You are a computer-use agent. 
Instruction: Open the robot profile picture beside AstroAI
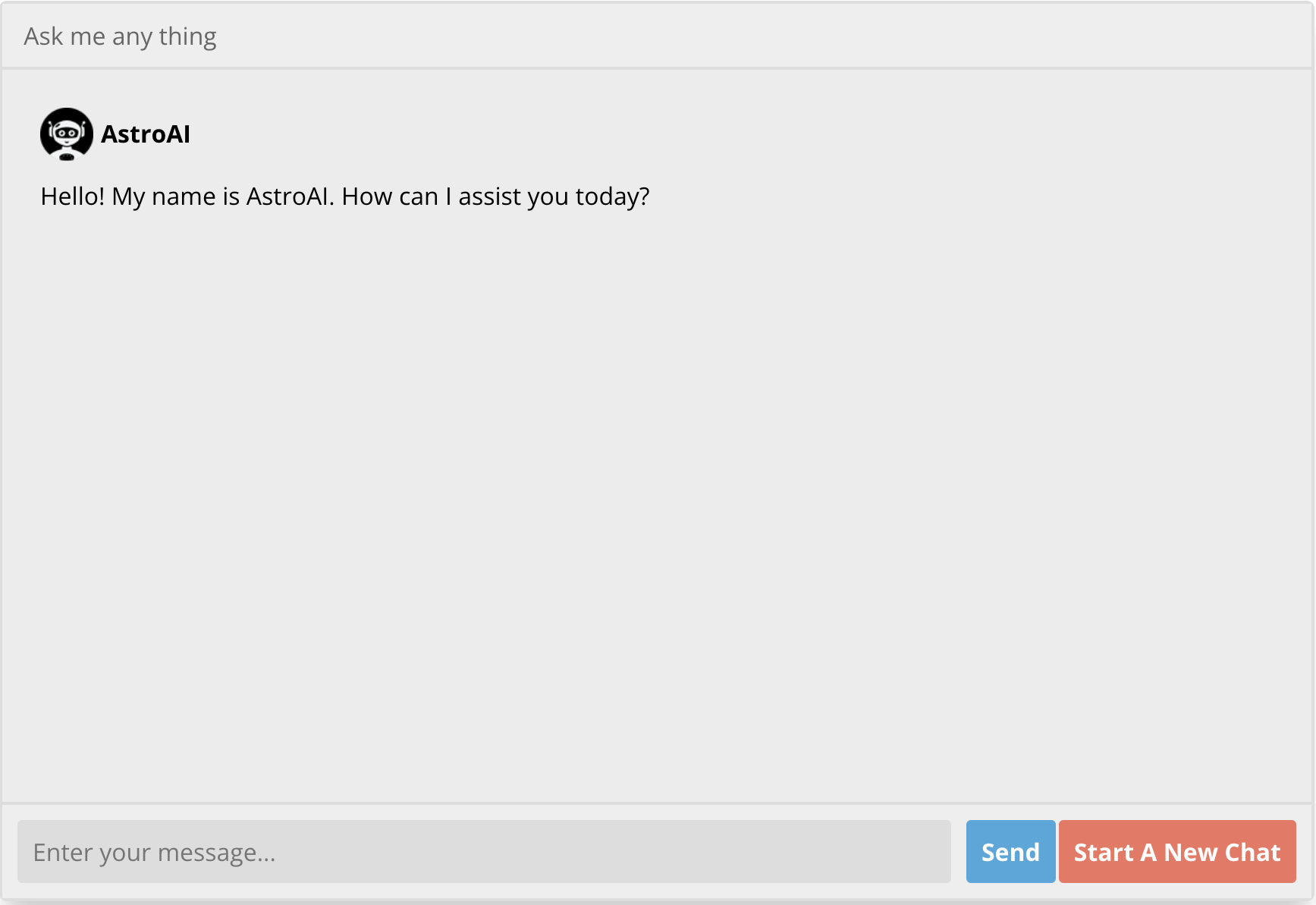tap(67, 134)
